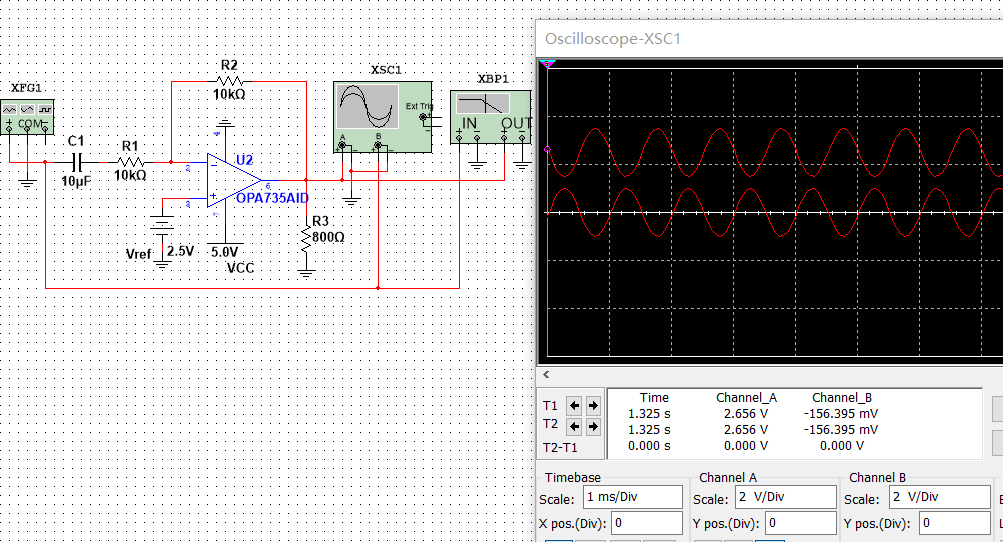Focus the Timebase X pos field
Image resolution: width=1003 pixels, height=542 pixels.
click(x=646, y=523)
